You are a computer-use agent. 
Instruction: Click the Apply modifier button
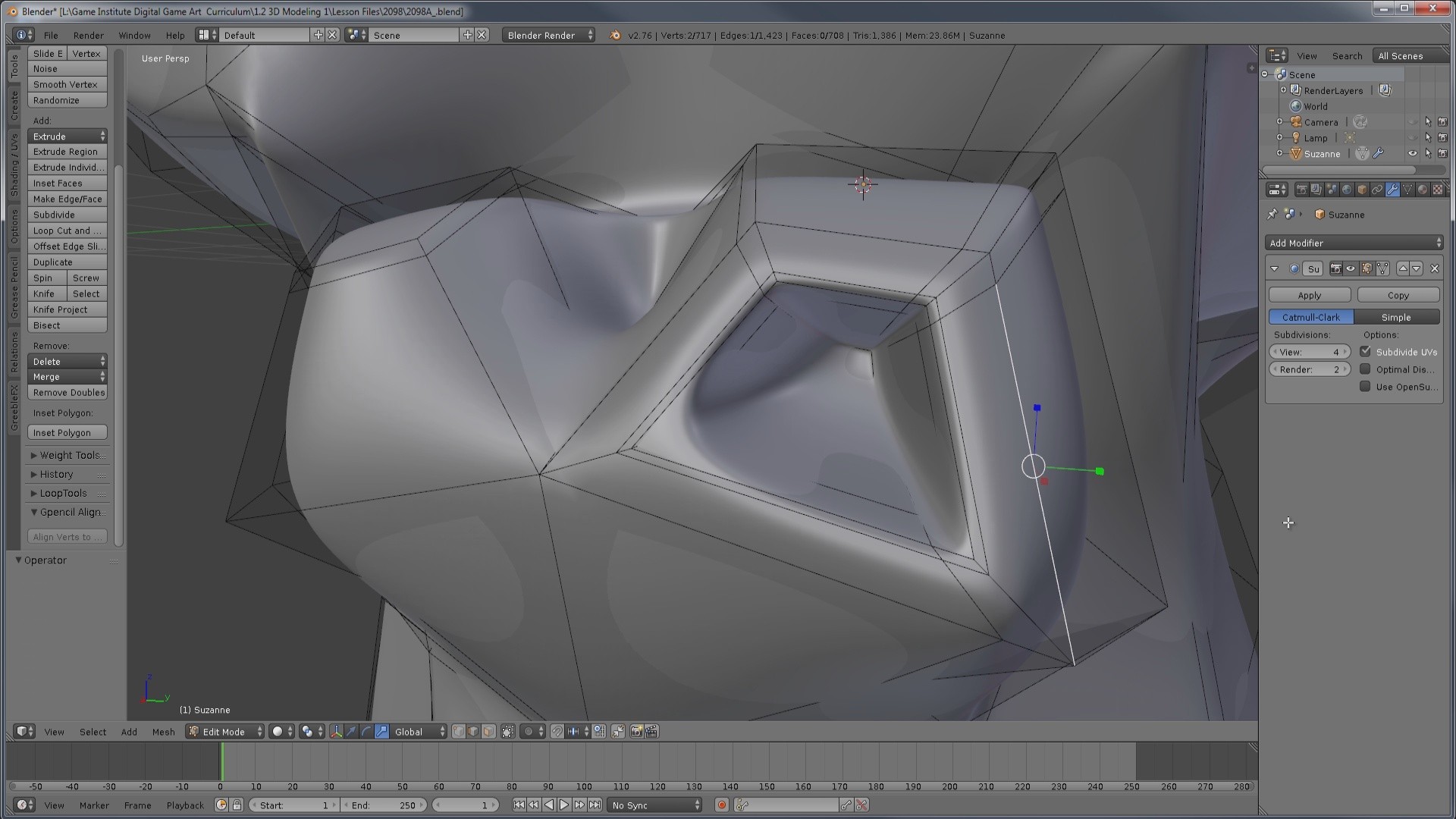pyautogui.click(x=1310, y=295)
